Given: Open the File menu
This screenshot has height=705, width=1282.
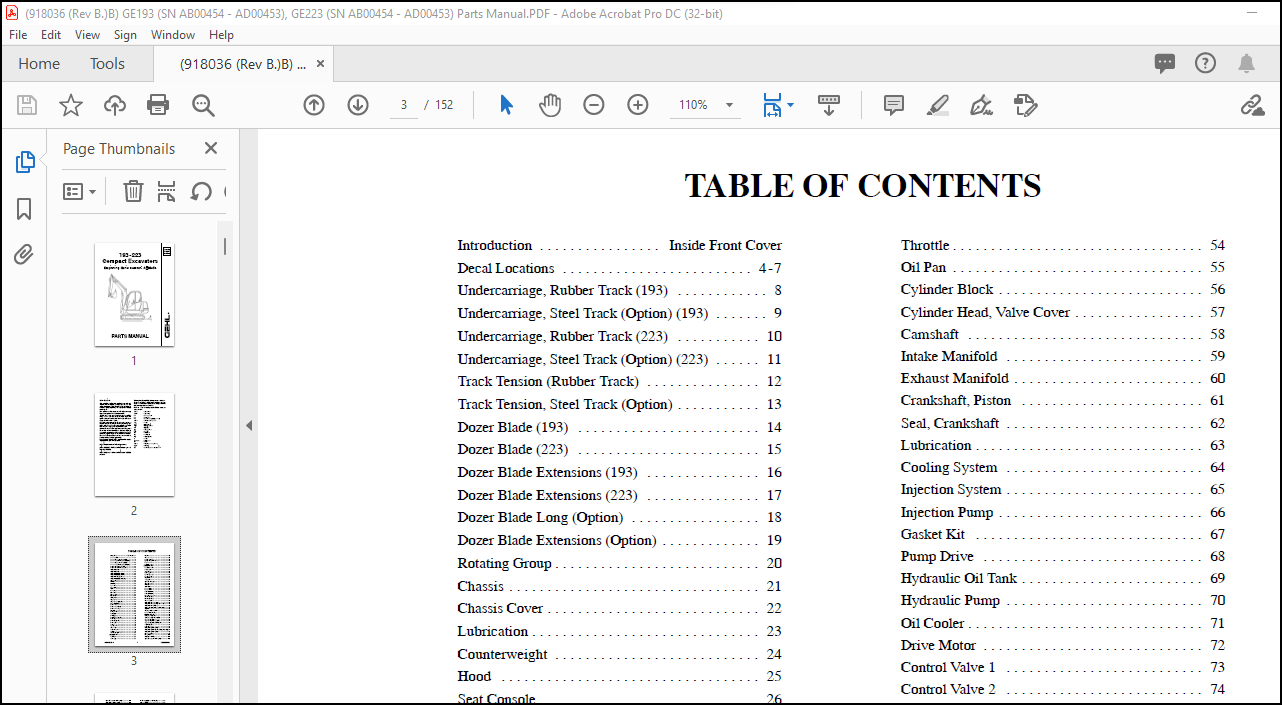Looking at the screenshot, I should click(19, 34).
